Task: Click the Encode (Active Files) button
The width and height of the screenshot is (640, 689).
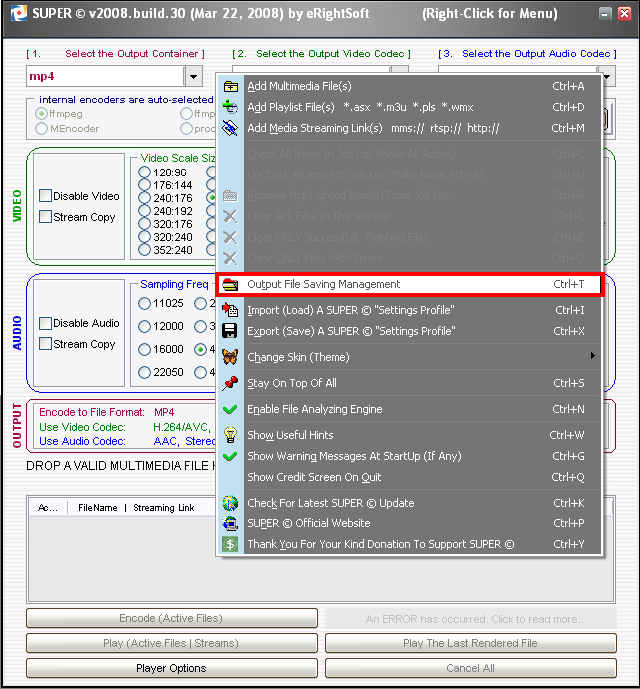Action: (172, 618)
